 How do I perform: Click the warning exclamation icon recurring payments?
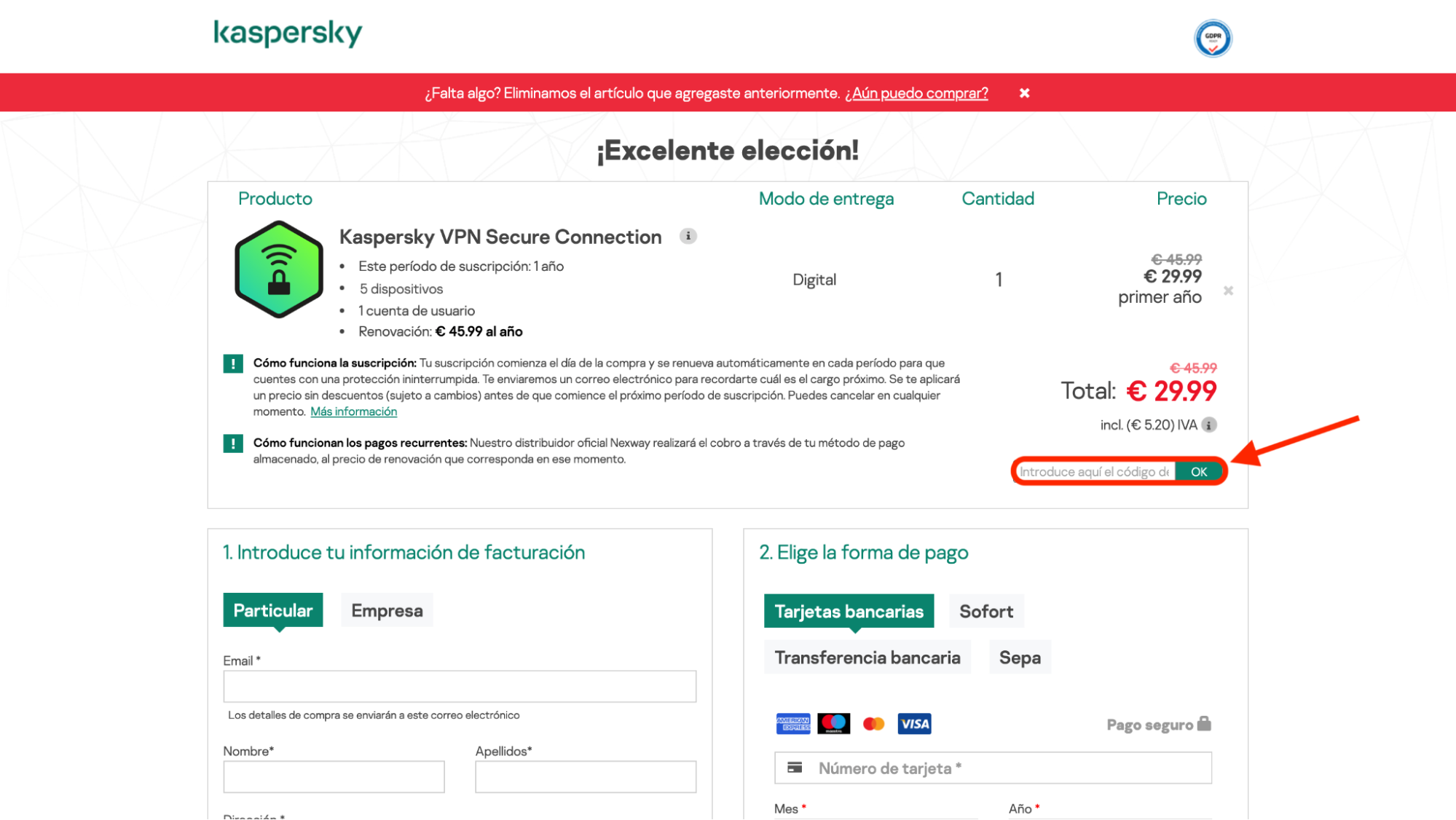coord(232,443)
